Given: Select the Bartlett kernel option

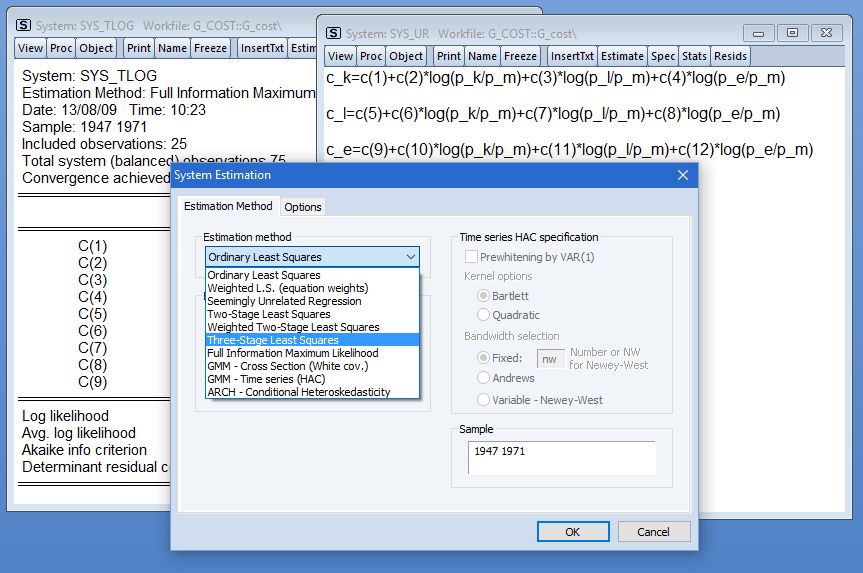Looking at the screenshot, I should pyautogui.click(x=484, y=296).
